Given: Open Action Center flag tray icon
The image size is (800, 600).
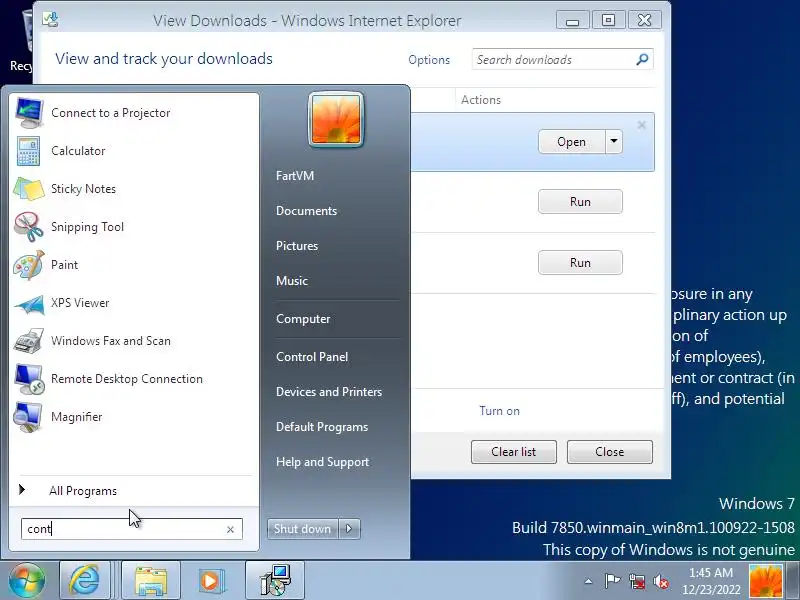Looking at the screenshot, I should (x=612, y=581).
